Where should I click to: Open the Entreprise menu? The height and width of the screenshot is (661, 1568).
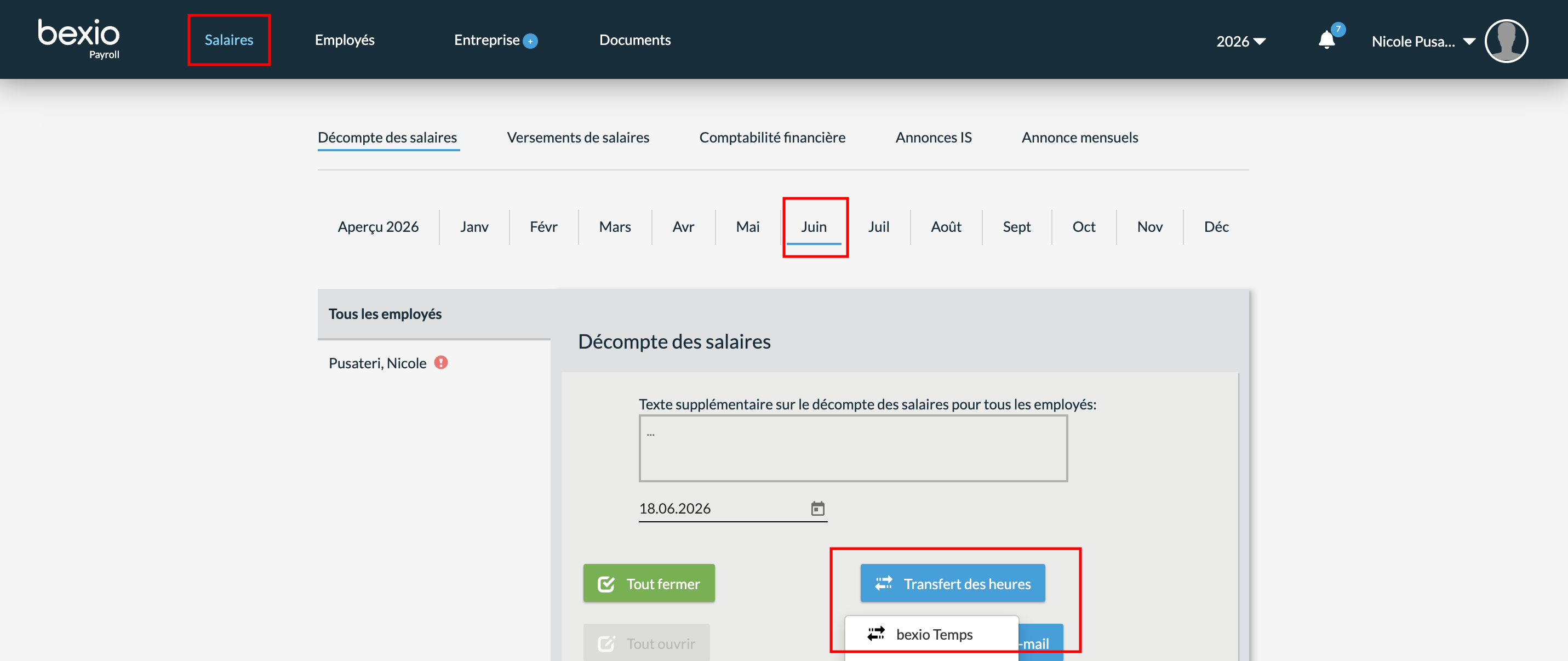487,39
